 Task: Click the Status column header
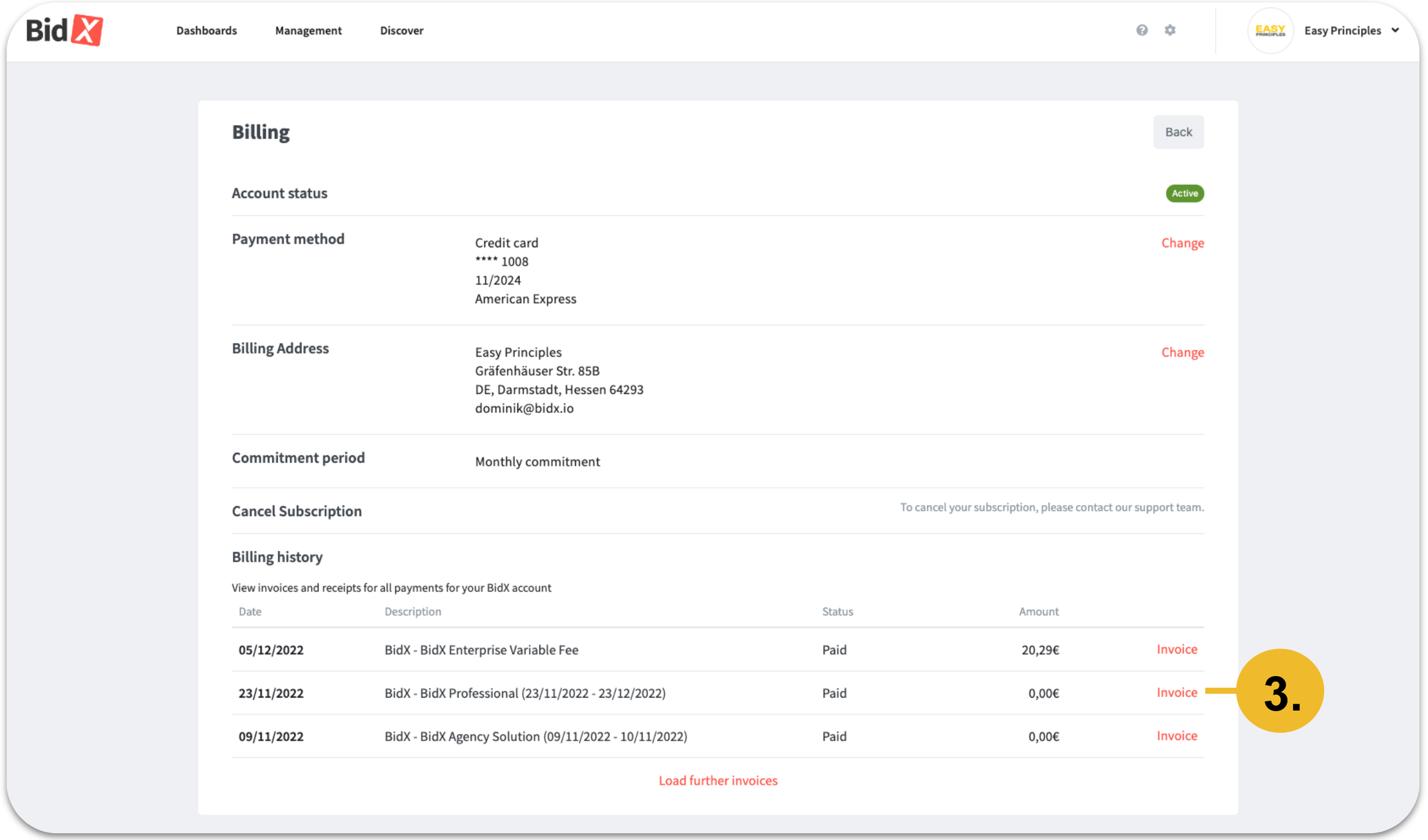click(838, 612)
